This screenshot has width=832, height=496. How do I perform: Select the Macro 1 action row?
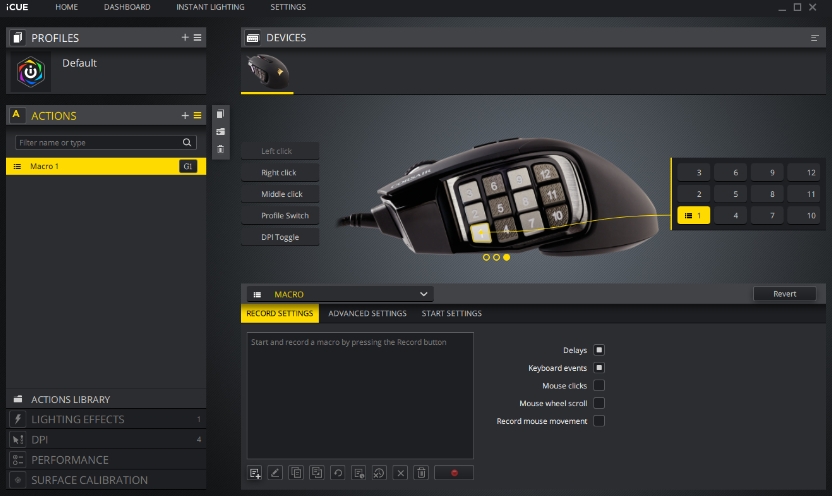tap(106, 166)
